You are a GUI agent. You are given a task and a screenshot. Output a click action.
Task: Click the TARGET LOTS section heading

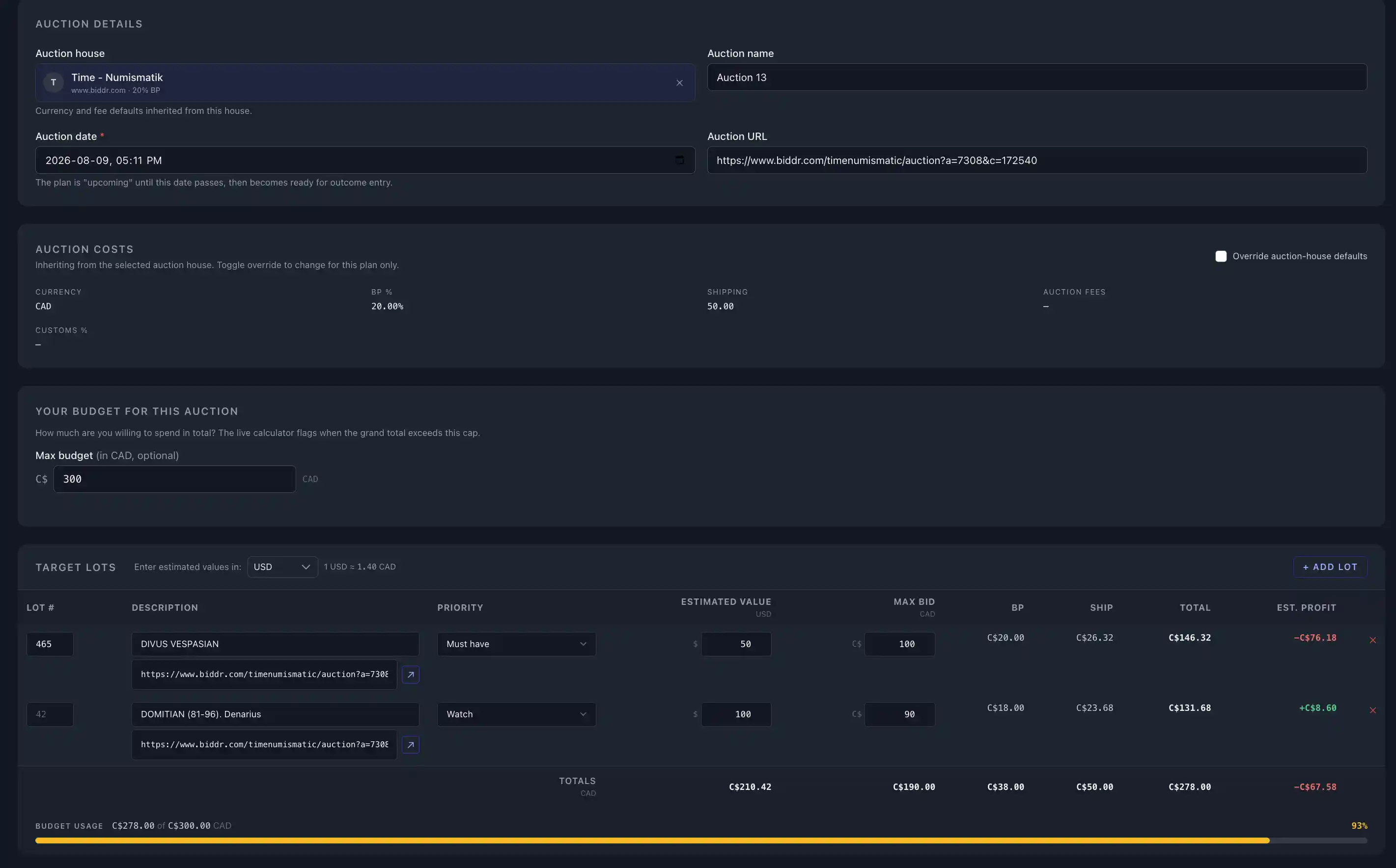tap(76, 567)
